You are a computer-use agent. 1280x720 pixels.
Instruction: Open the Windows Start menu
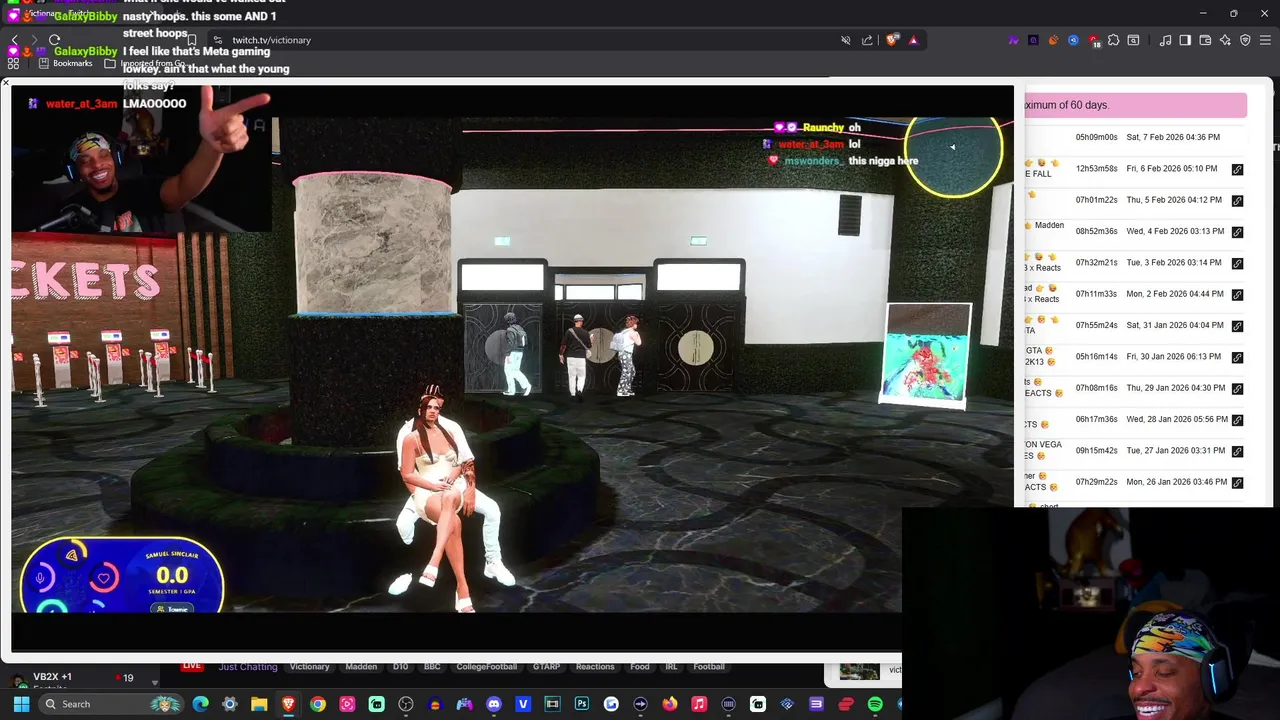21,704
